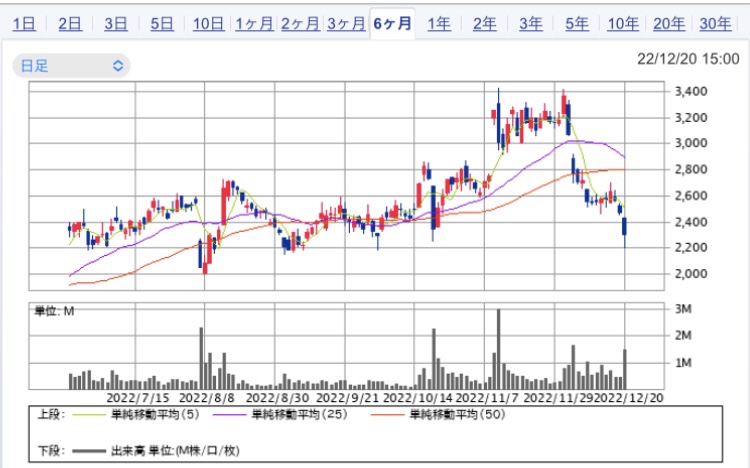The image size is (750, 468).
Task: Click the 上段 legend label
Action: pos(51,414)
